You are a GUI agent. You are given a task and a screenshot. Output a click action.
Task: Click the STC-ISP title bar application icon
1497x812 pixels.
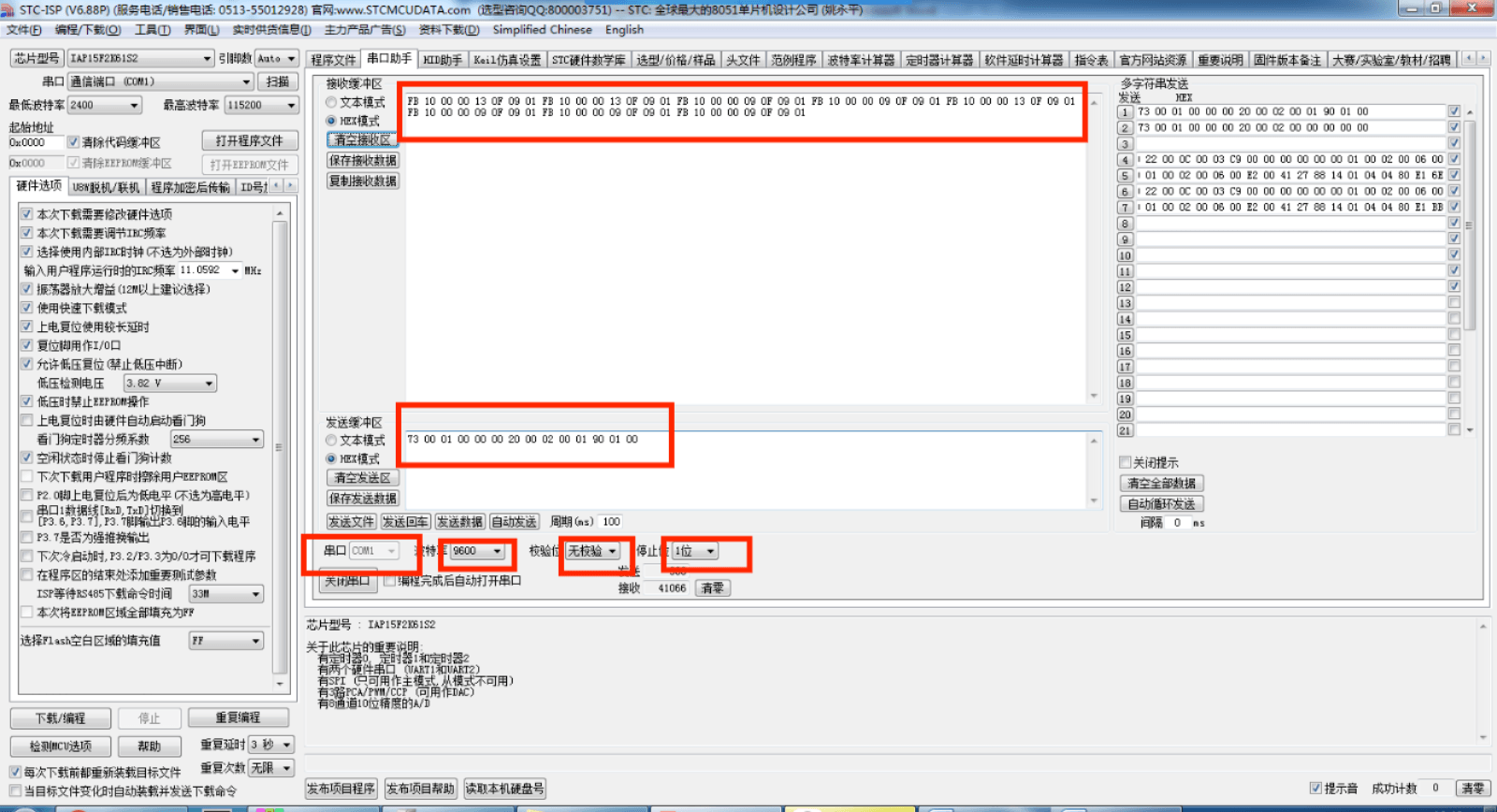coord(8,9)
